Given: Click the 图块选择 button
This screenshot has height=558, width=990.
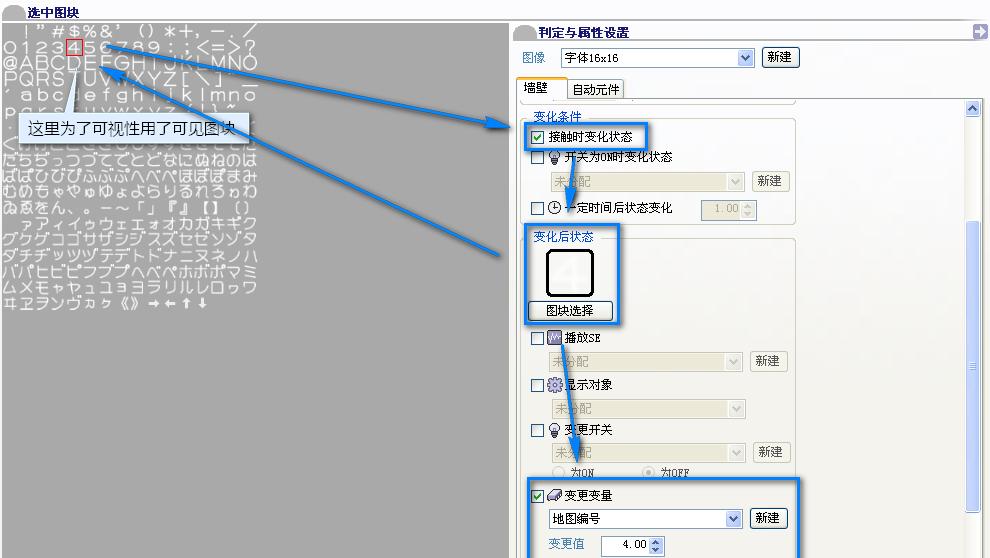Looking at the screenshot, I should (570, 311).
